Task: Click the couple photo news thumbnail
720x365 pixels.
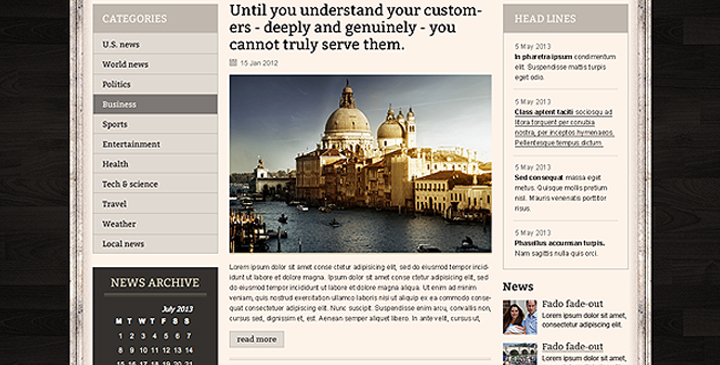Action: (x=520, y=317)
